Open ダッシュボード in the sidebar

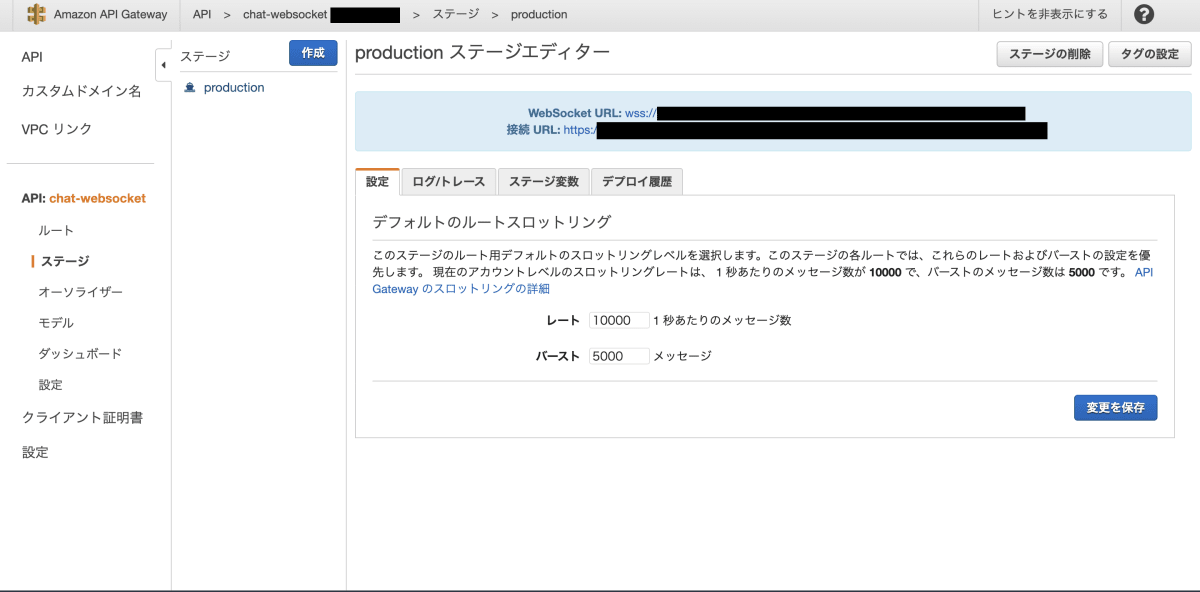coord(80,354)
